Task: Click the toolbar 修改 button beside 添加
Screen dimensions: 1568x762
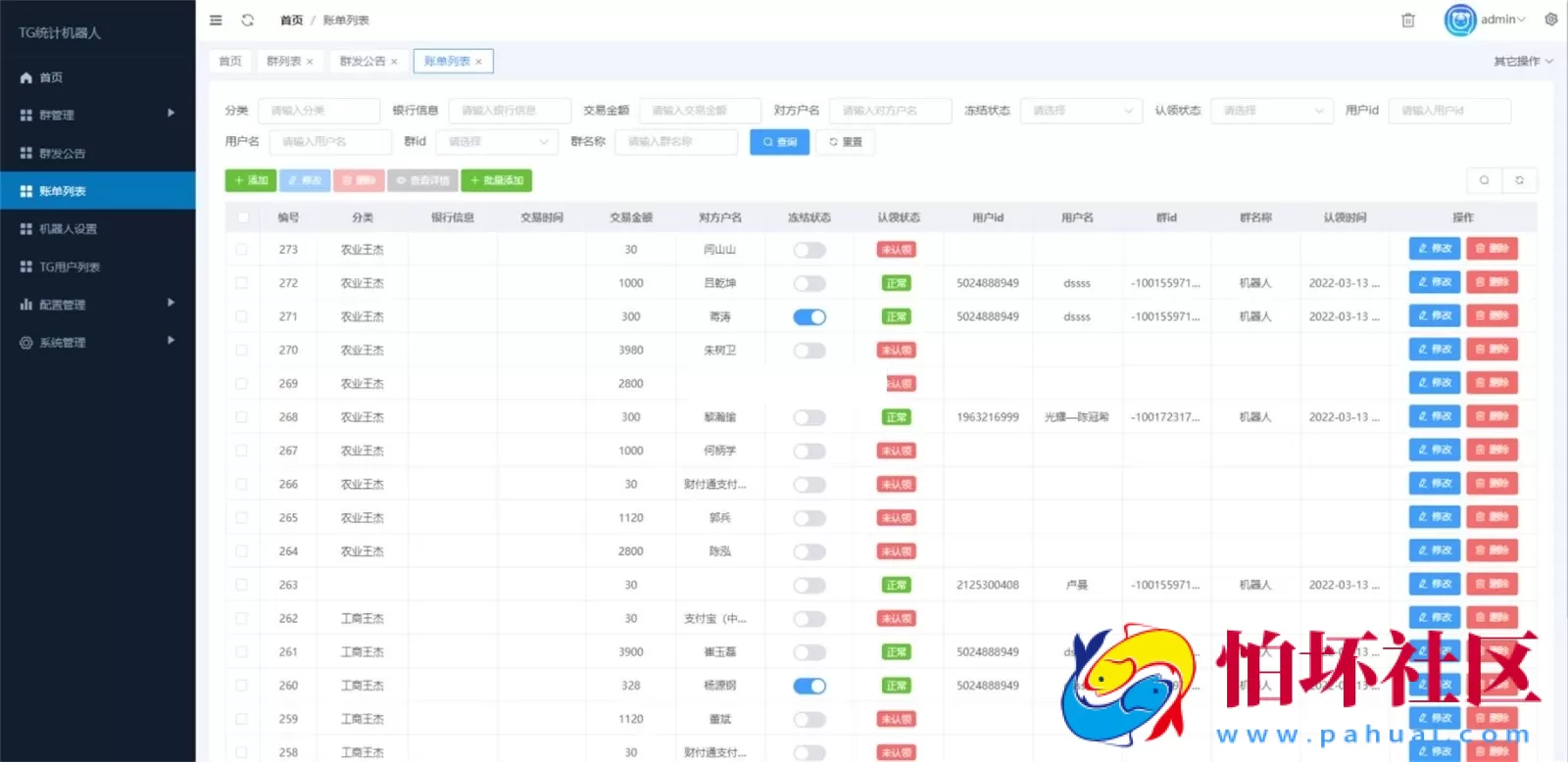Action: tap(305, 180)
